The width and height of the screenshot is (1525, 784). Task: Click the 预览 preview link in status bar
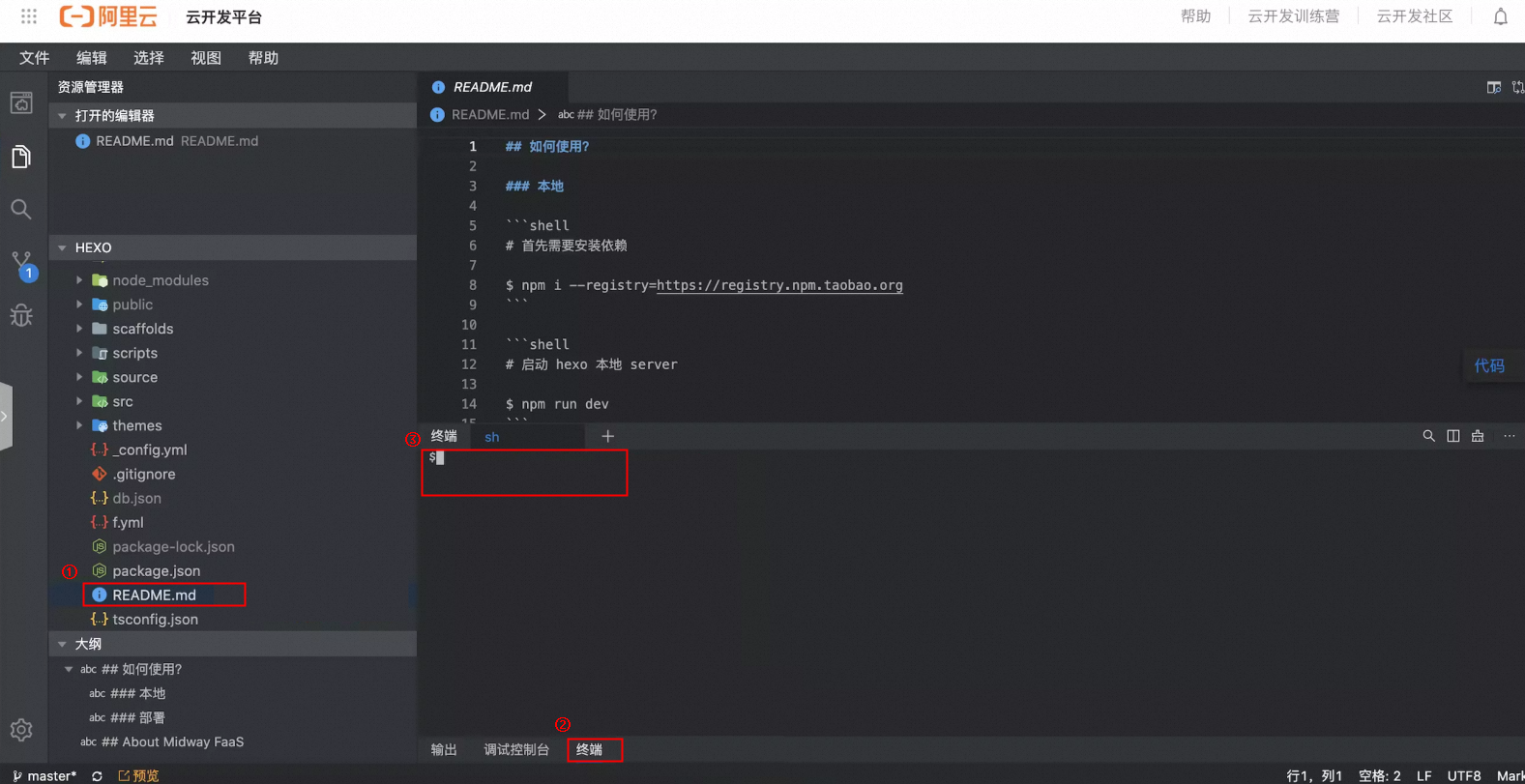pyautogui.click(x=139, y=775)
